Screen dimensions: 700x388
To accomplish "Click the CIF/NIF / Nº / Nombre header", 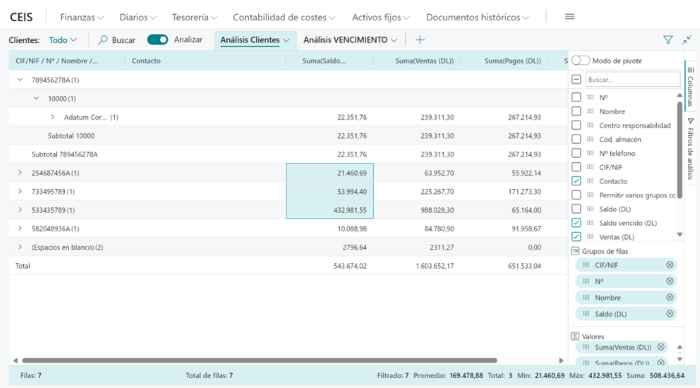I will [x=57, y=61].
